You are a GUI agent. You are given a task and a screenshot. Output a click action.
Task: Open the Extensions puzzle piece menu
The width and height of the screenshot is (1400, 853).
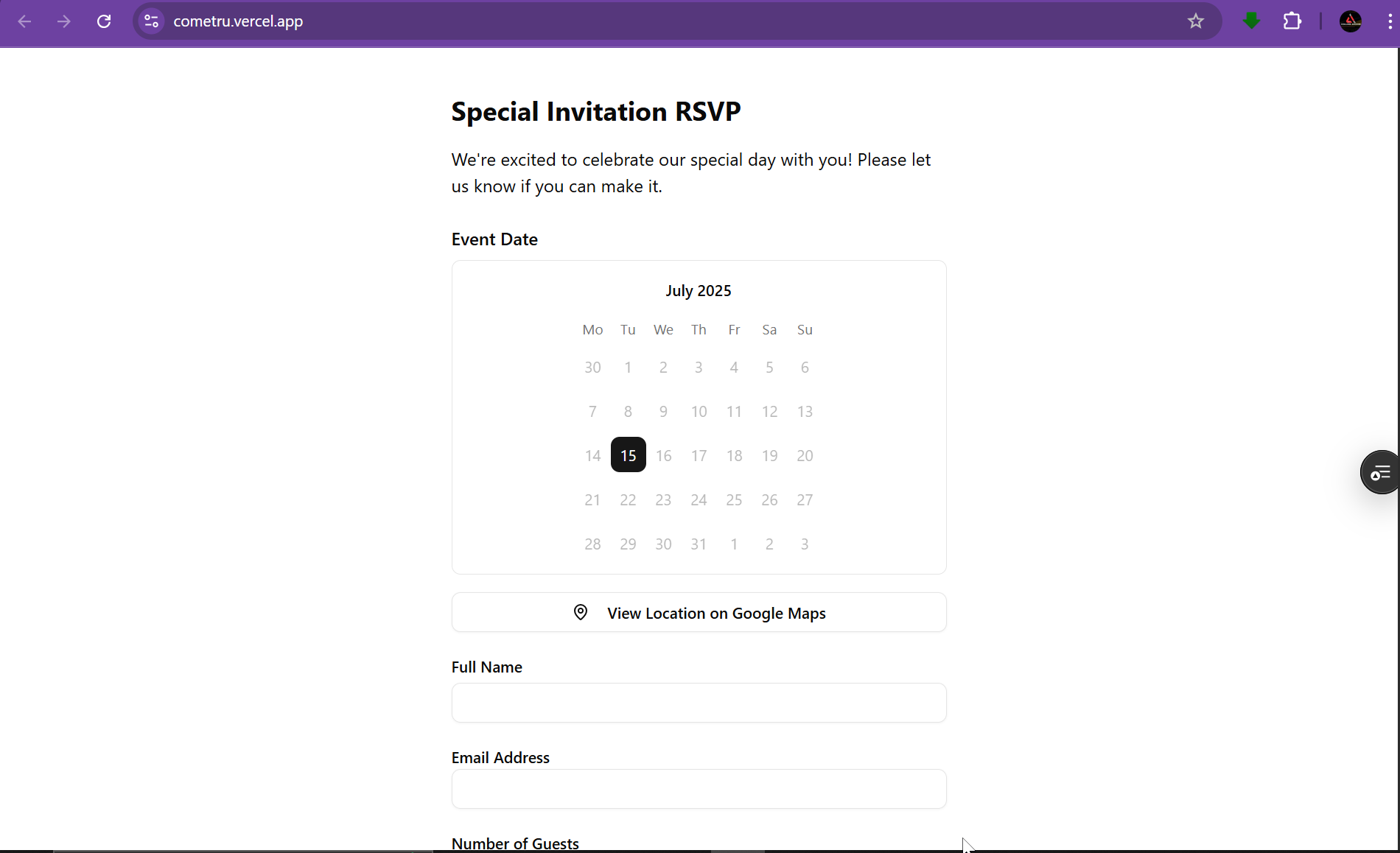point(1292,21)
